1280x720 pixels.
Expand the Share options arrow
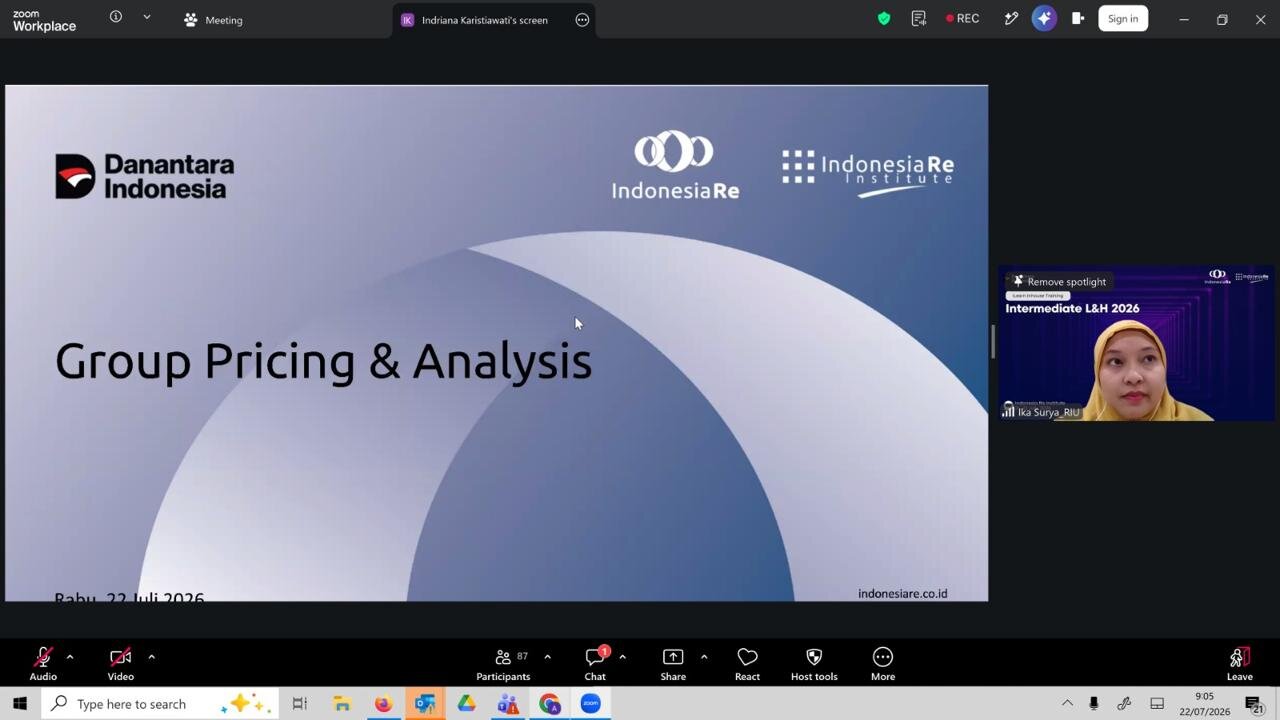(704, 657)
